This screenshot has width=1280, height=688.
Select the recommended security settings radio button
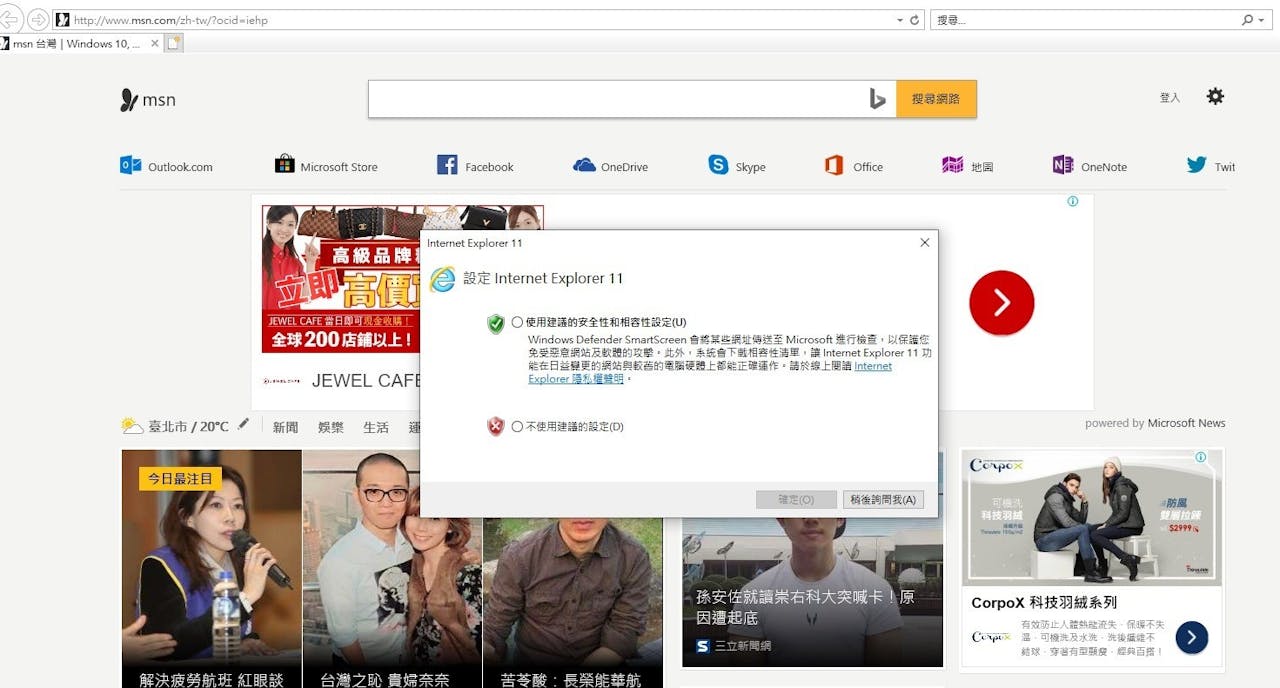click(517, 322)
